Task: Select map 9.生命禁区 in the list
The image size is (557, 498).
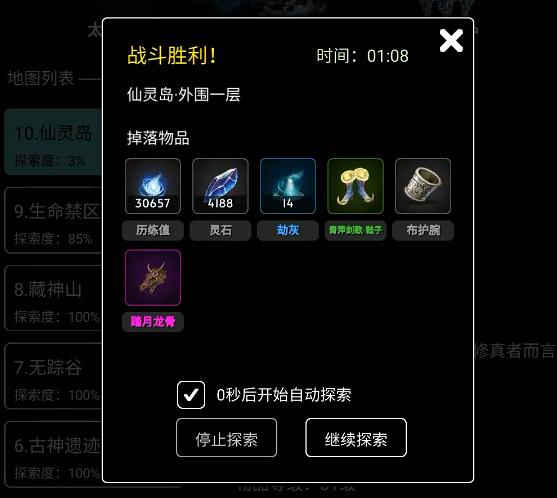Action: pyautogui.click(x=53, y=220)
